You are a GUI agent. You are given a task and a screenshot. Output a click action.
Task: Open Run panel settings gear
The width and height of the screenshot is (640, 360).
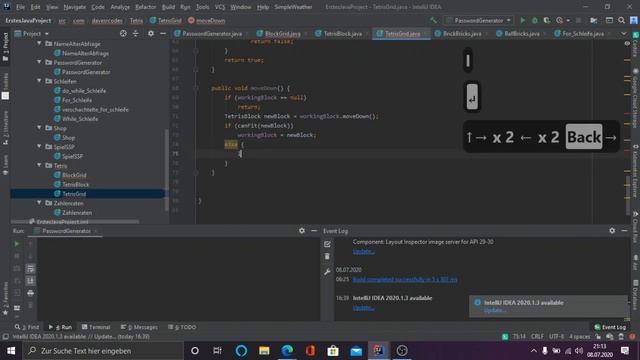[x=302, y=231]
